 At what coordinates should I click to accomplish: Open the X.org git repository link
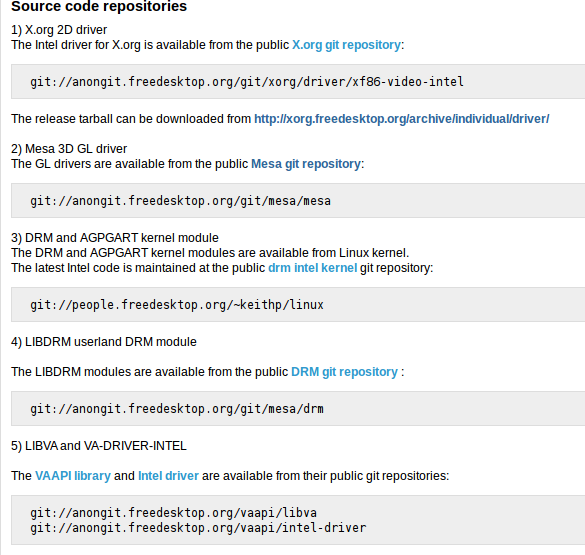[x=346, y=45]
